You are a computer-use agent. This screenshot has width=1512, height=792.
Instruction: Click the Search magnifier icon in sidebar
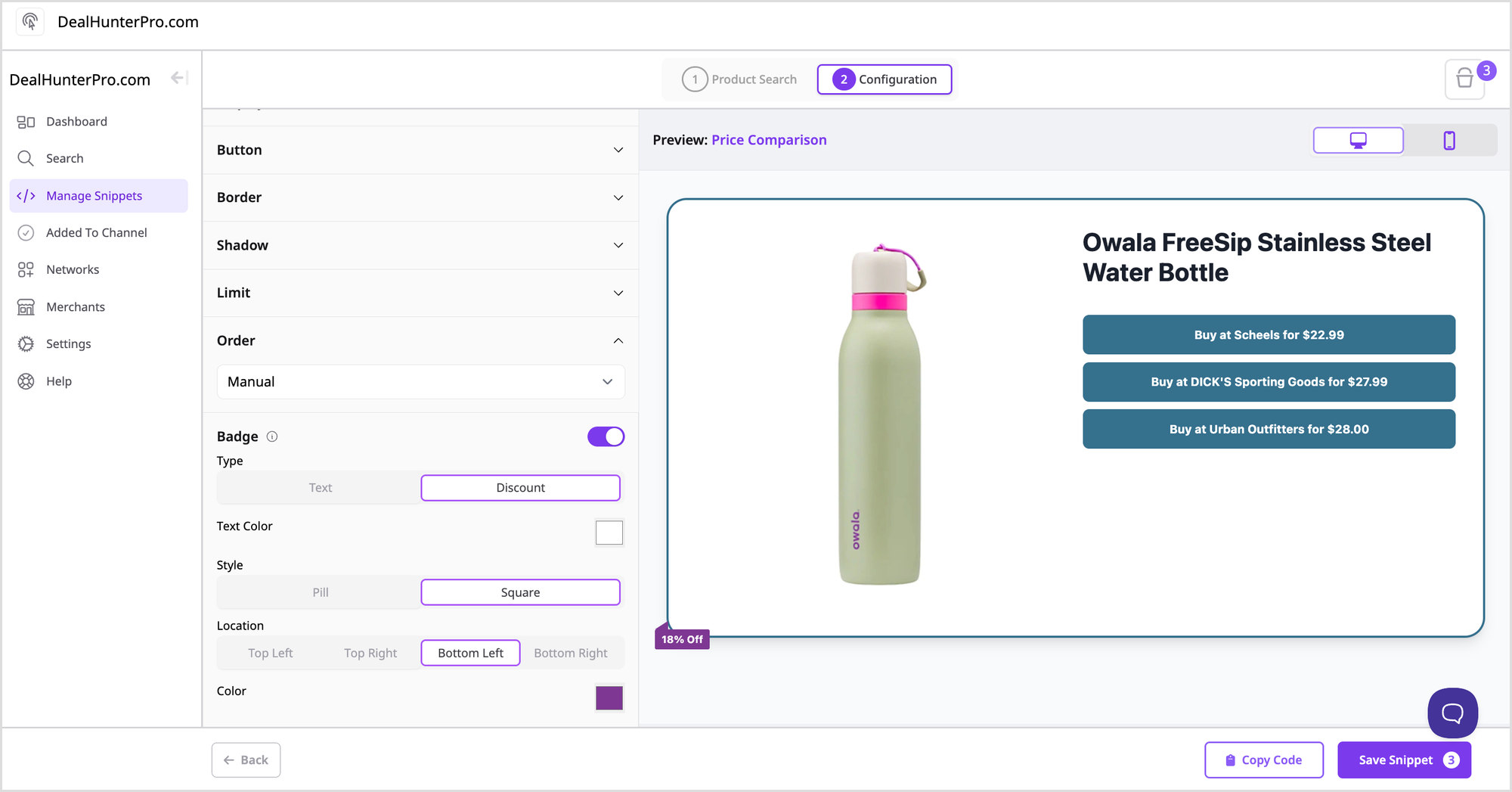[26, 158]
